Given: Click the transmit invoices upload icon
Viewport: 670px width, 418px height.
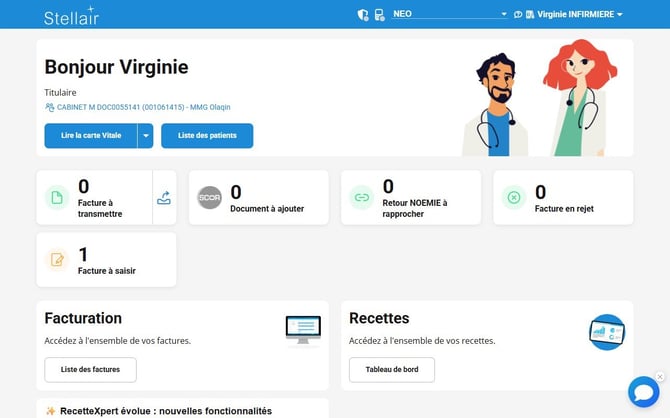Looking at the screenshot, I should point(164,198).
